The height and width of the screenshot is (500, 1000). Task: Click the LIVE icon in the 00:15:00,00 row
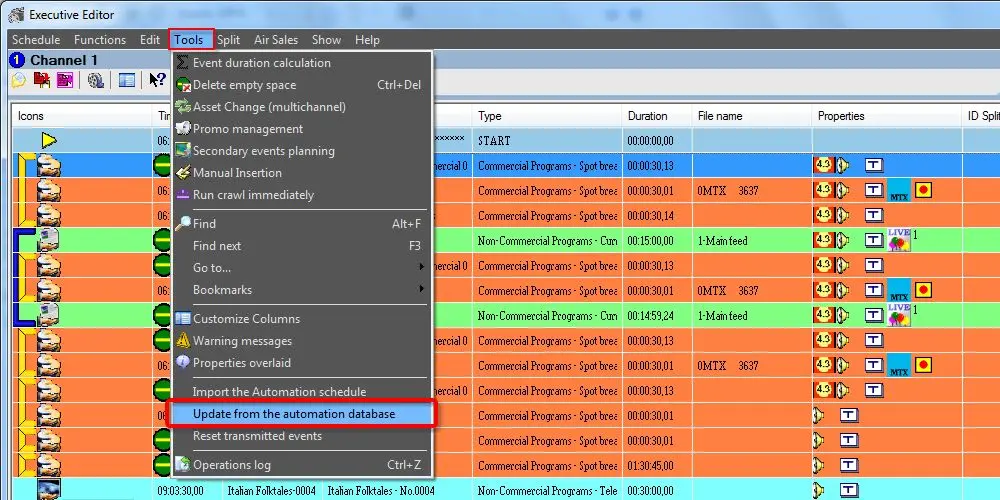(x=898, y=240)
